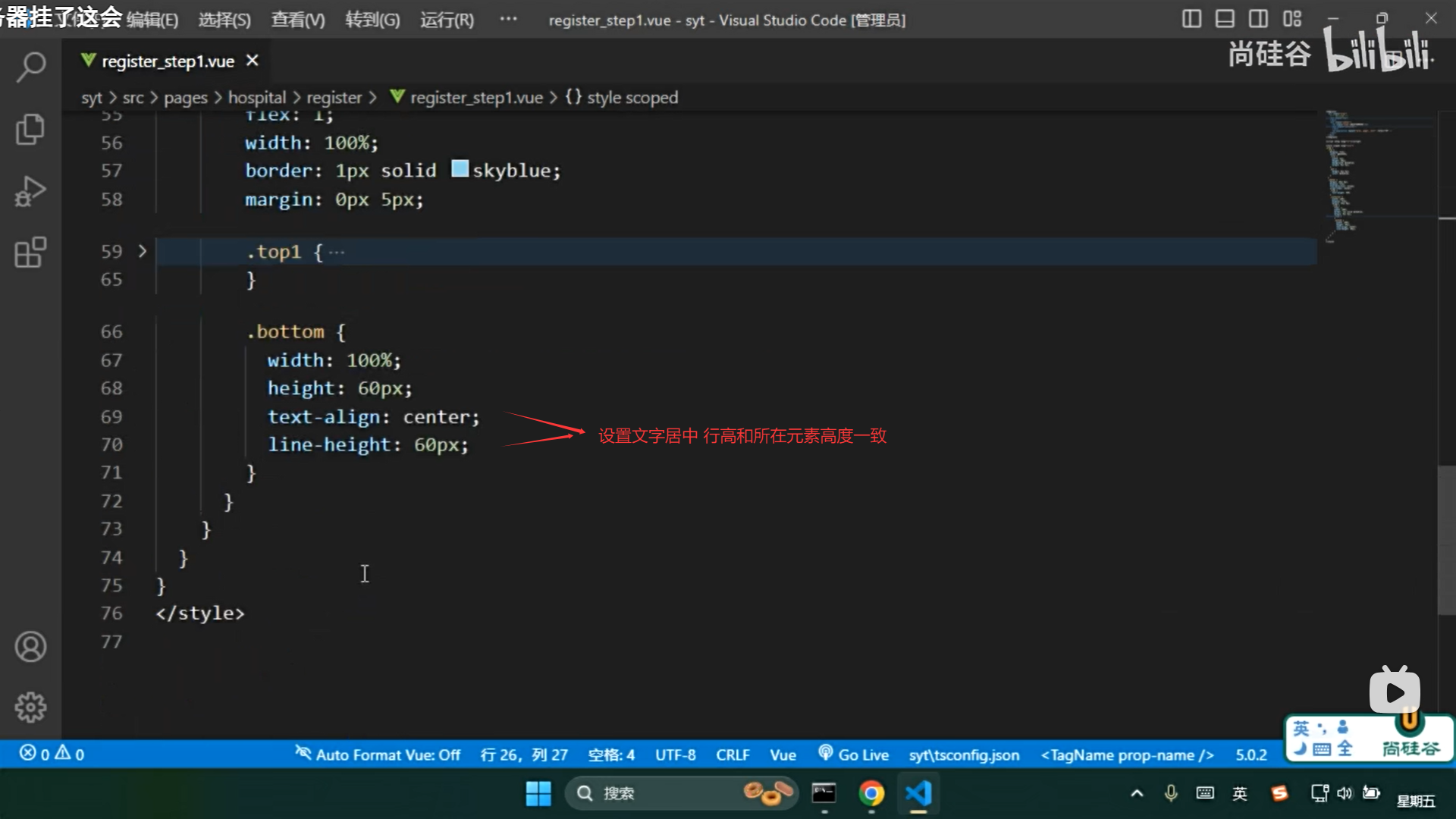Open the 运行(R) menu
Screen dimensions: 1456x819
point(447,20)
